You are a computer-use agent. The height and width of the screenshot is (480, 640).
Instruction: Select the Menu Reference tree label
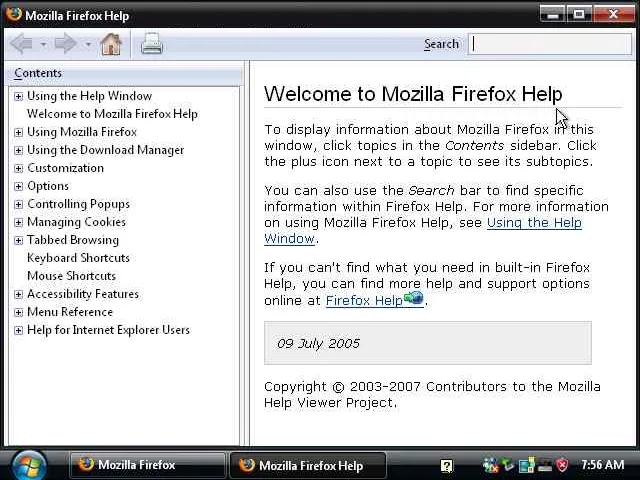pyautogui.click(x=70, y=312)
